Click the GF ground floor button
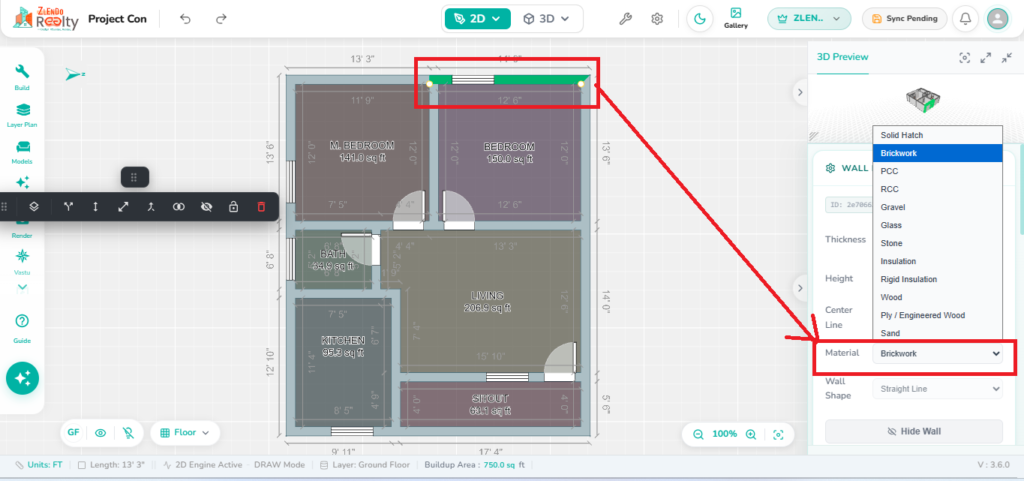The height and width of the screenshot is (481, 1024). coord(73,433)
